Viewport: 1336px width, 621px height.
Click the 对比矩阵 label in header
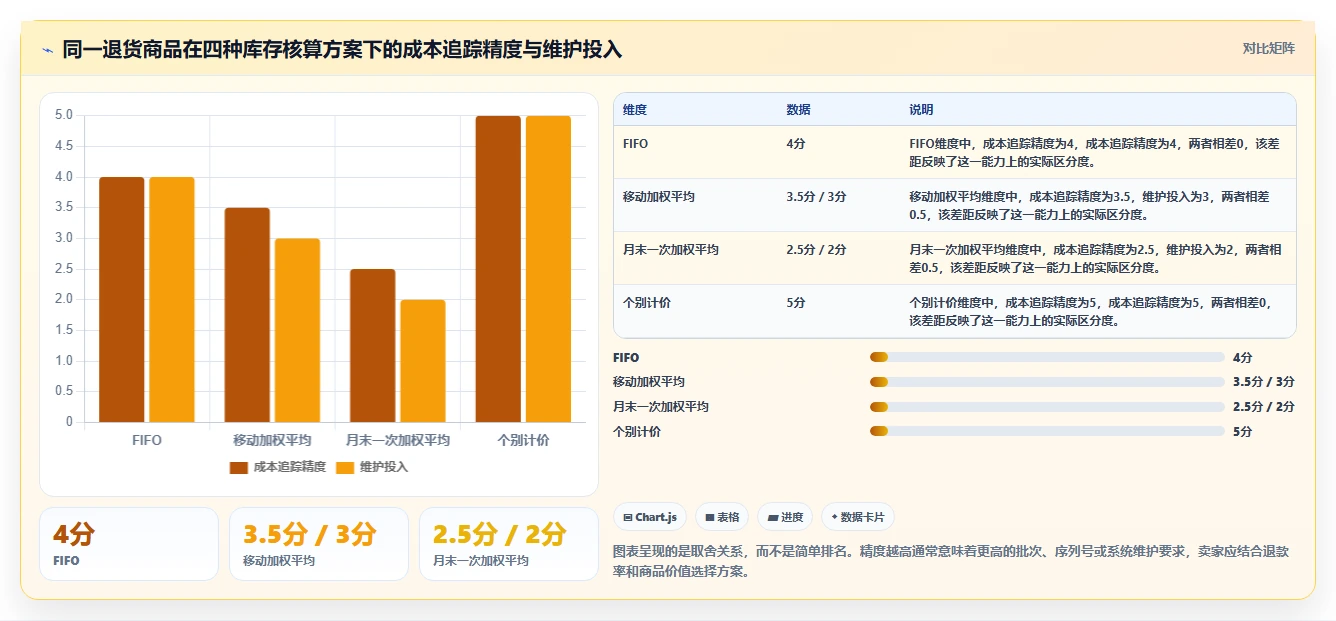pyautogui.click(x=1268, y=48)
